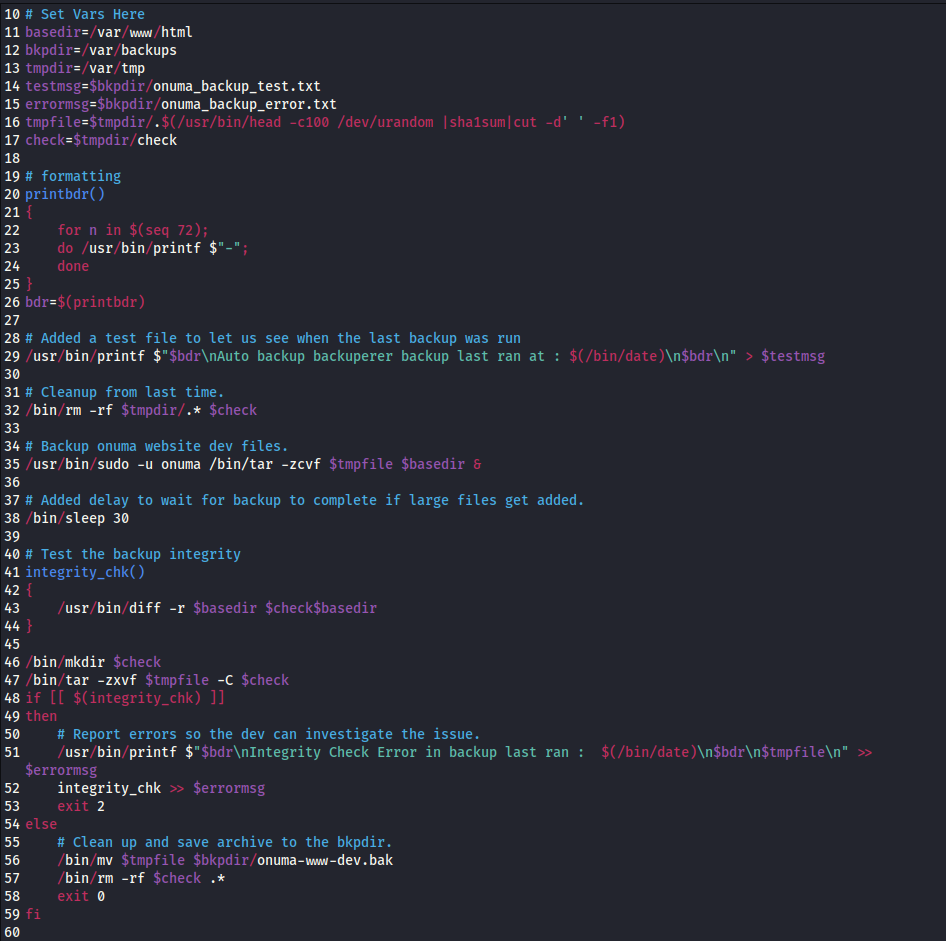Click 'onuma_backup_error.txt' in the errormsg line
The image size is (946, 941).
point(249,104)
